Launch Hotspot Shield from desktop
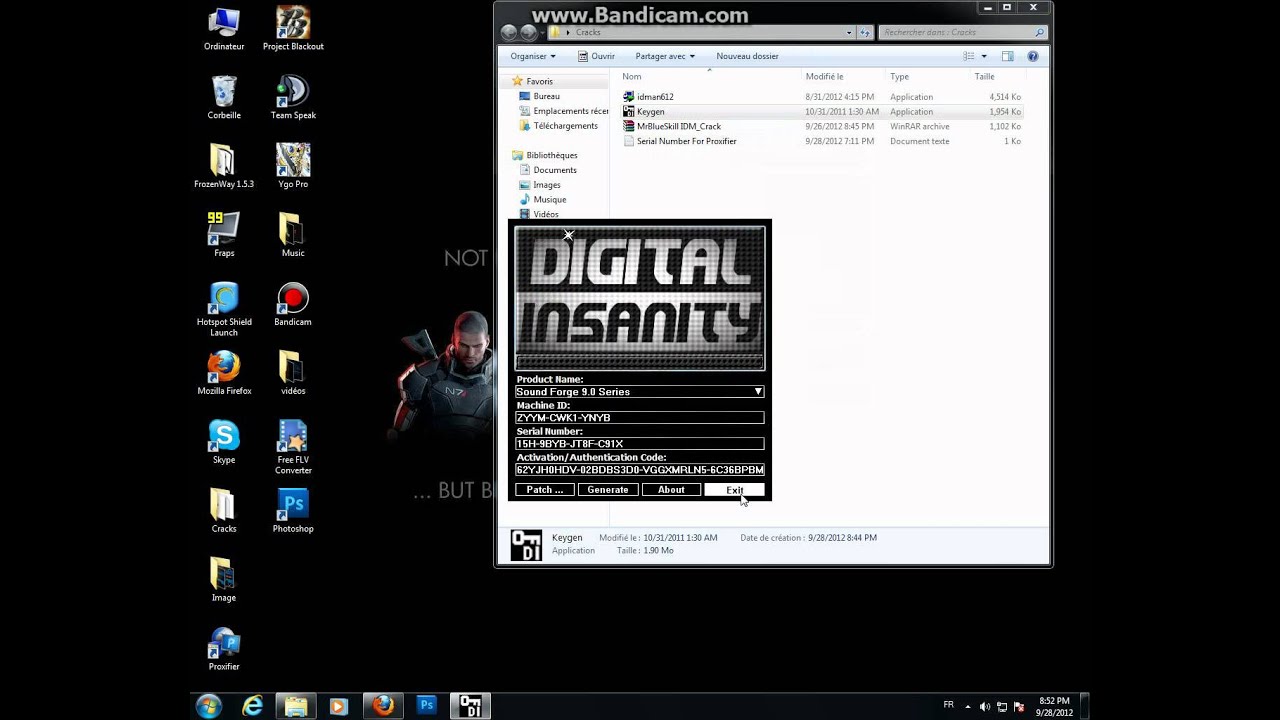Viewport: 1280px width, 720px height. point(224,310)
